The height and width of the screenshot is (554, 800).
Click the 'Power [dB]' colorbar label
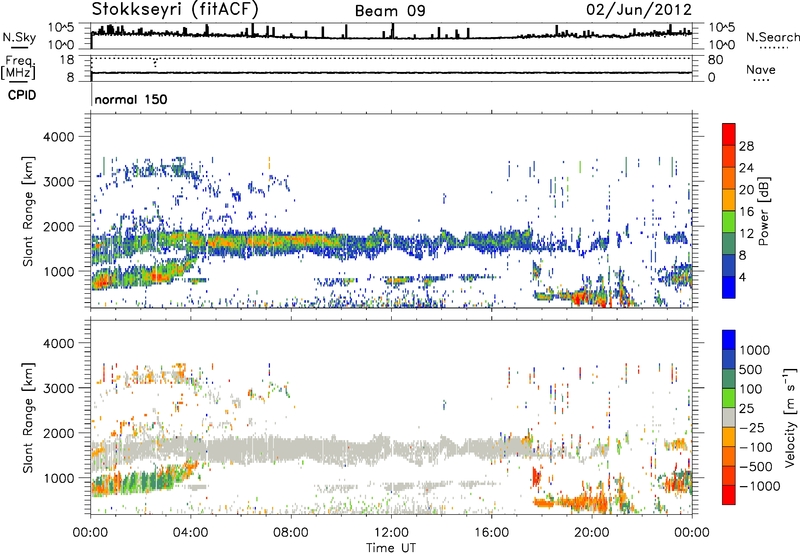tap(763, 211)
